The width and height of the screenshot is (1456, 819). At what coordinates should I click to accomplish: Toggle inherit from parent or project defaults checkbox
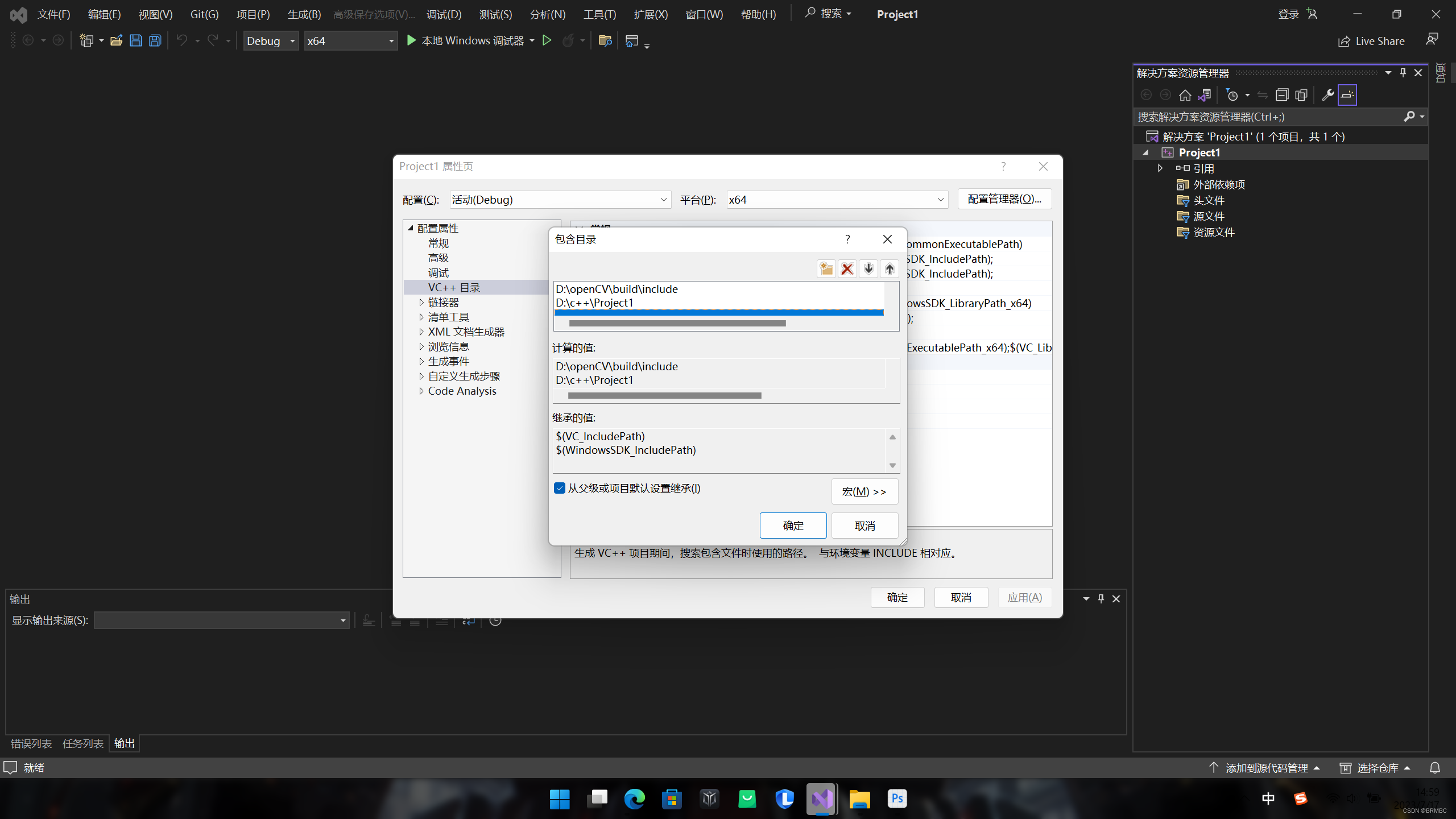pyautogui.click(x=560, y=489)
